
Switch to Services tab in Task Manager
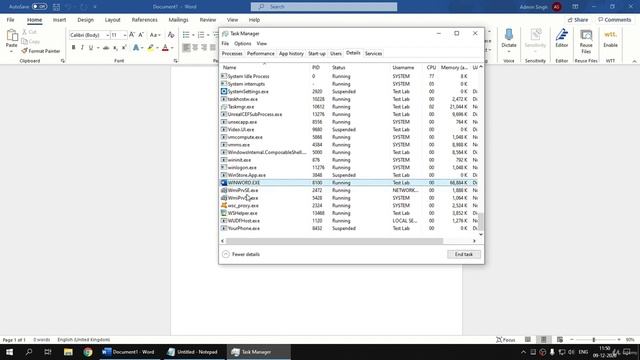click(x=373, y=53)
